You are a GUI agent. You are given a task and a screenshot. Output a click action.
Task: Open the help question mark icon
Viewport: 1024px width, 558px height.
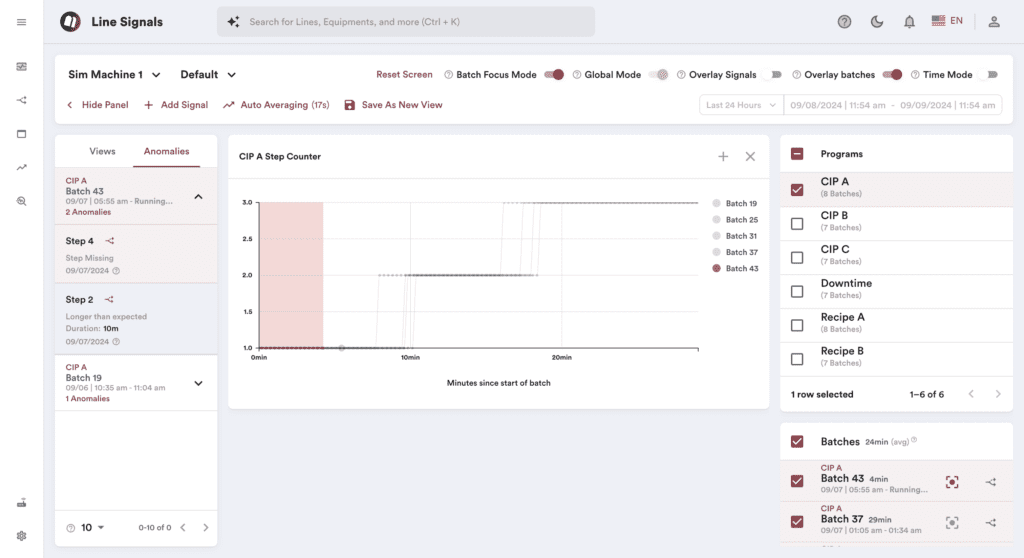point(844,22)
